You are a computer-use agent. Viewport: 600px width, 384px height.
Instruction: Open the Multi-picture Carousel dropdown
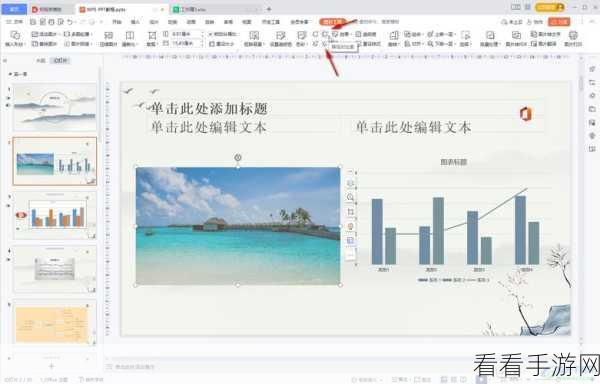79,34
